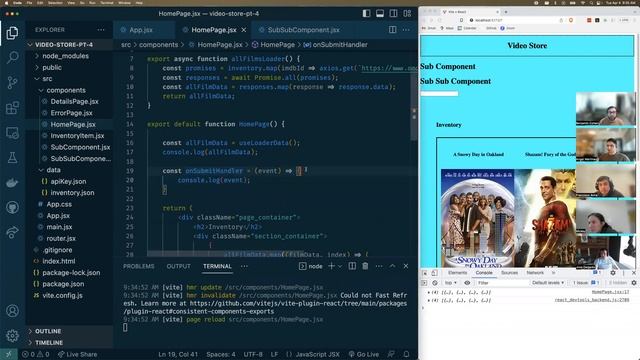640x360 pixels.
Task: Toggle live expression eye icon in DevTools
Action: 467,282
